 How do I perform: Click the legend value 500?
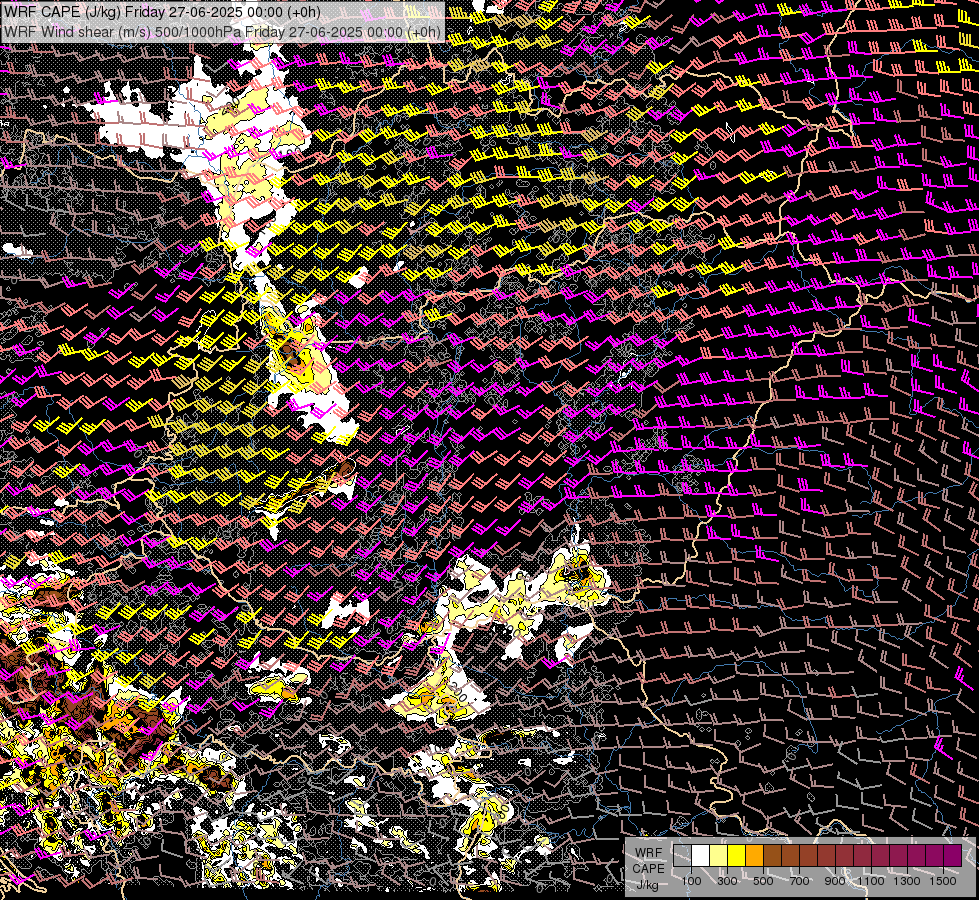pos(763,881)
